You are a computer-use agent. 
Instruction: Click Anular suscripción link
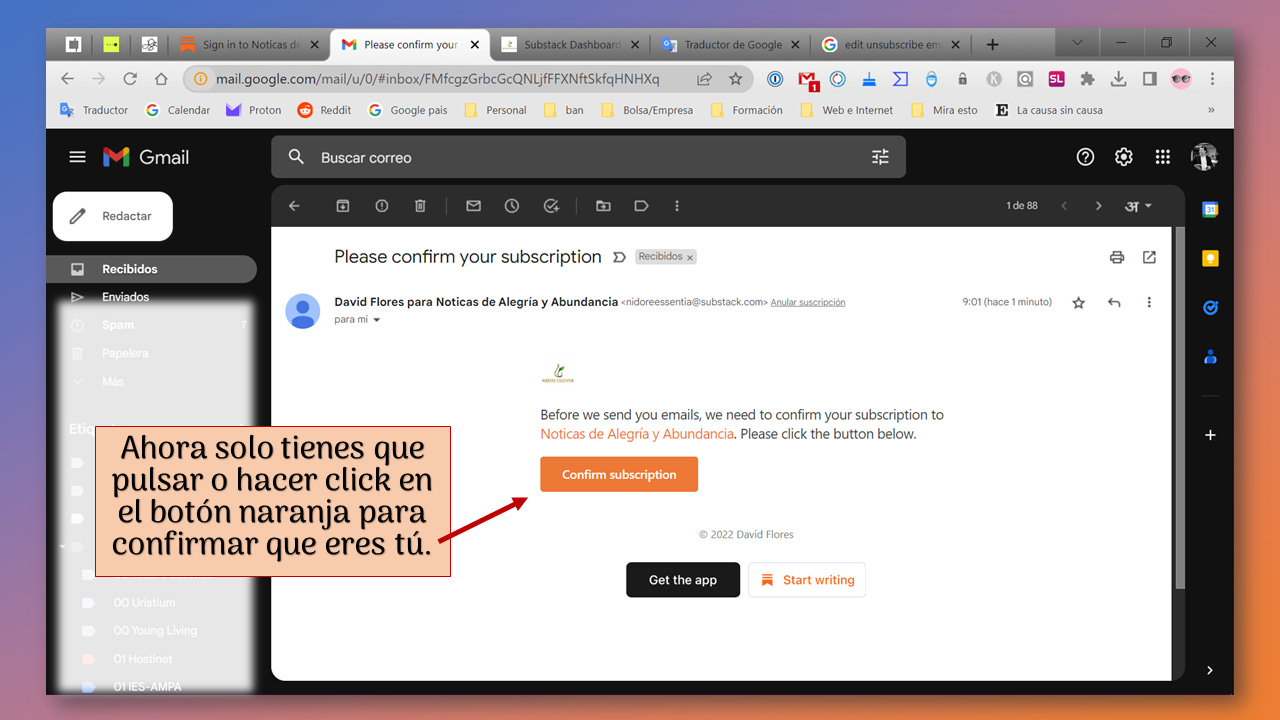pos(808,302)
